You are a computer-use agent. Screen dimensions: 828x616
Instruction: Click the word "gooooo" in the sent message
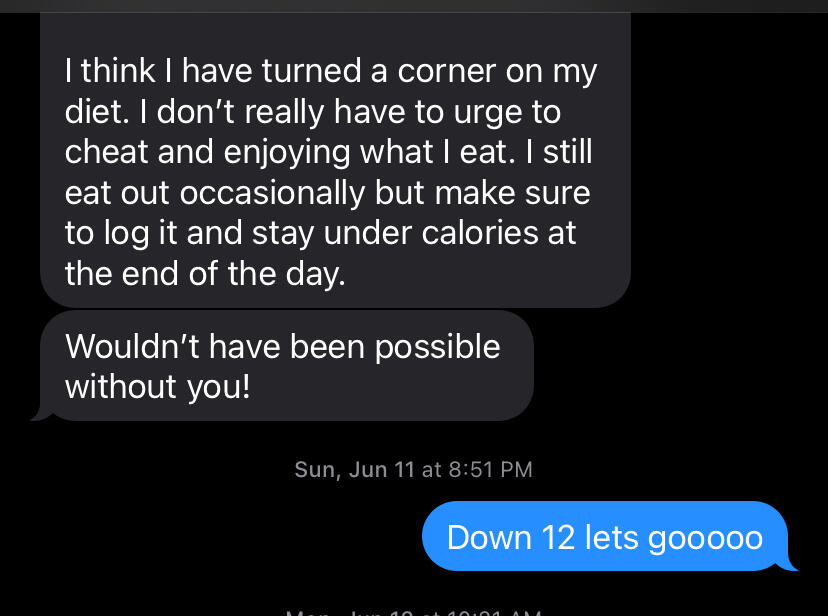click(x=706, y=537)
